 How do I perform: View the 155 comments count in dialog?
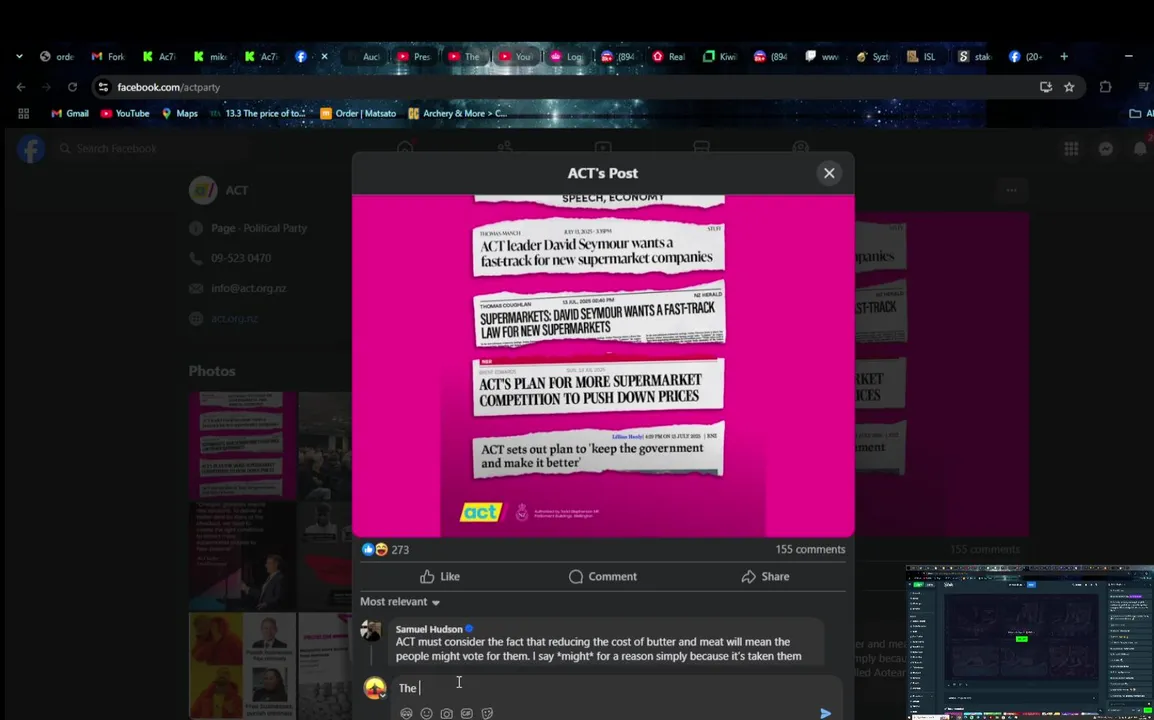(810, 549)
